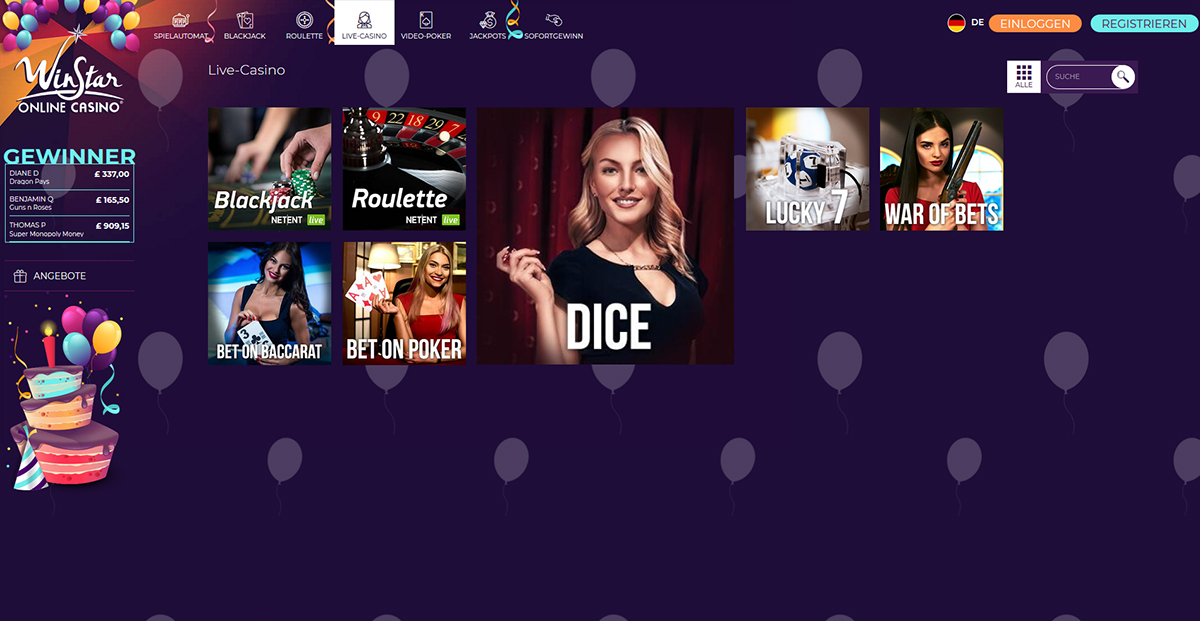The image size is (1200, 621).
Task: Open the NetEnt Live Blackjack game tile
Action: point(270,169)
